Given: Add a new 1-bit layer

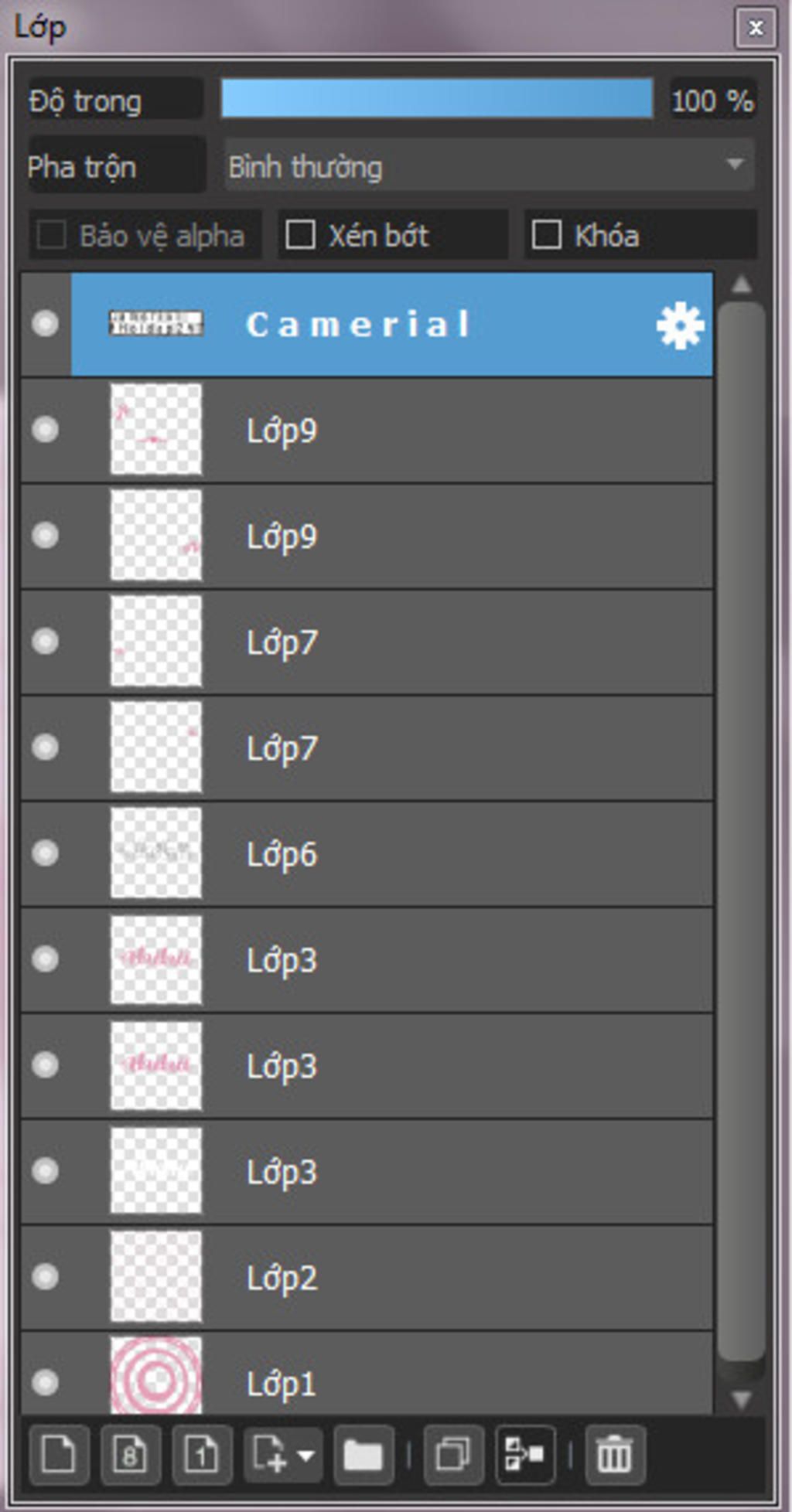Looking at the screenshot, I should click(x=202, y=1456).
